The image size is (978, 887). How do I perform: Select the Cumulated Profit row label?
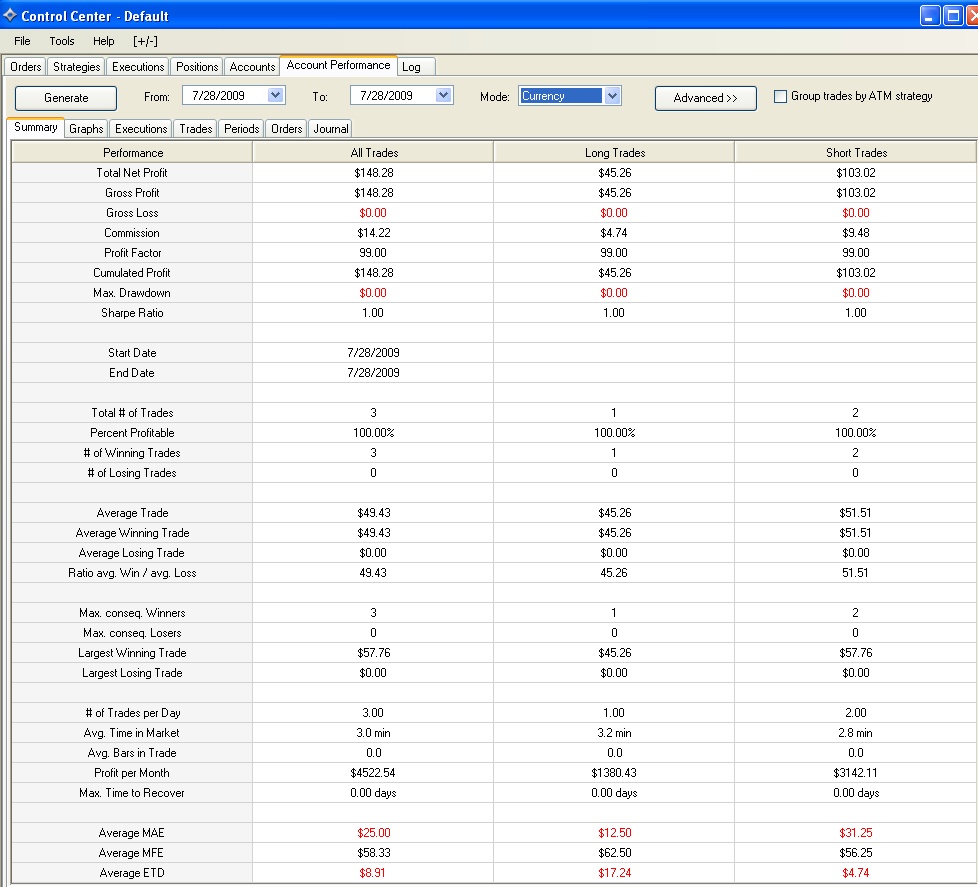[132, 273]
